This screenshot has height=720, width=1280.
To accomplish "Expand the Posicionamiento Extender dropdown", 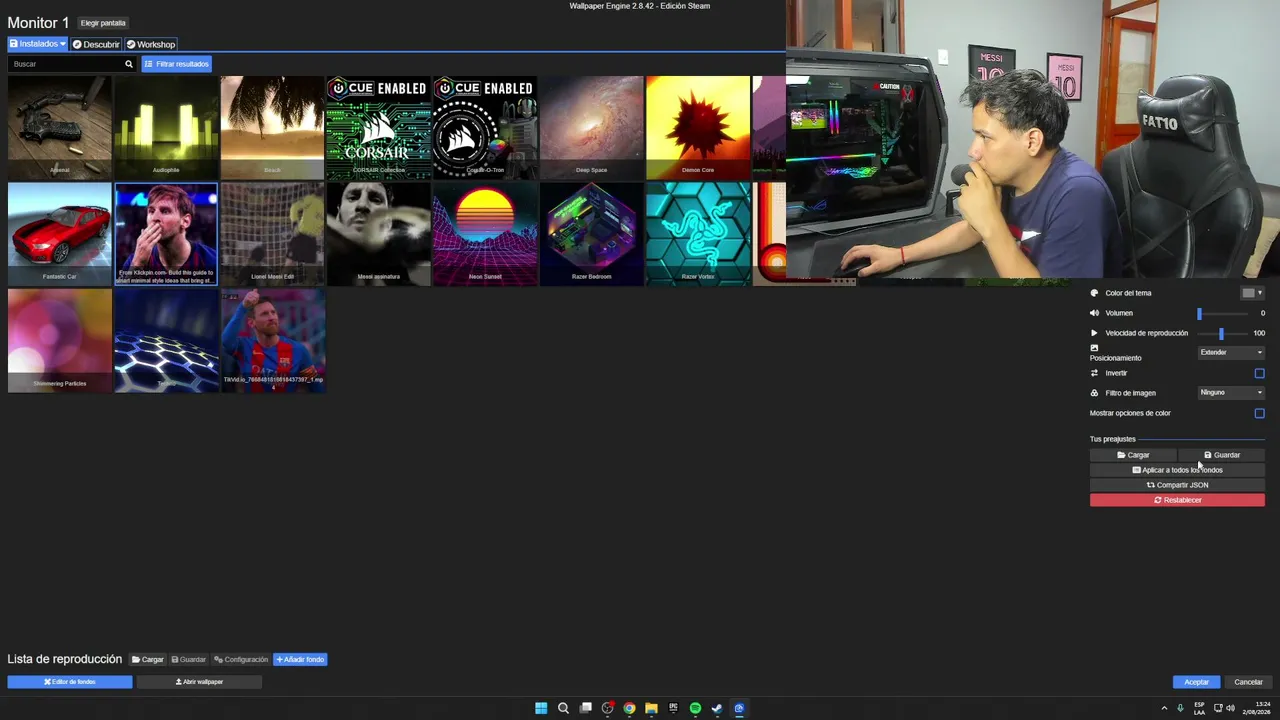I will [1231, 352].
